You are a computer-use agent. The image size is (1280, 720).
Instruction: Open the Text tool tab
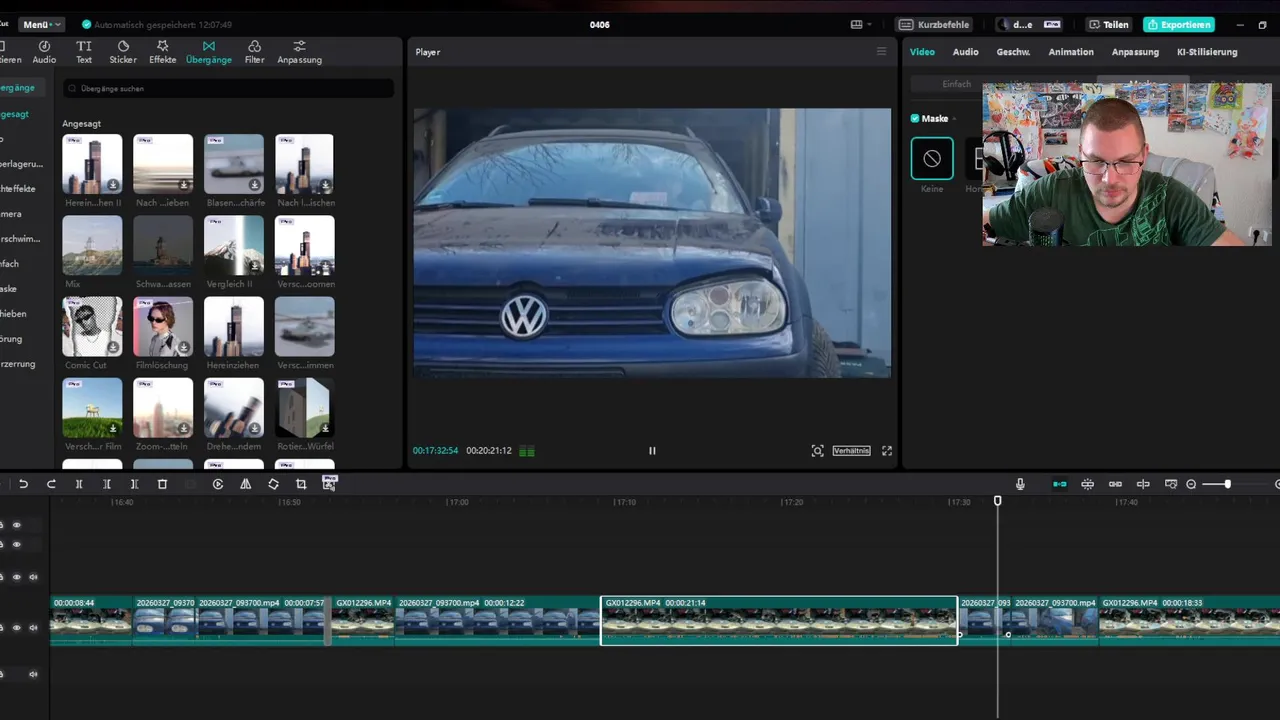coord(84,52)
